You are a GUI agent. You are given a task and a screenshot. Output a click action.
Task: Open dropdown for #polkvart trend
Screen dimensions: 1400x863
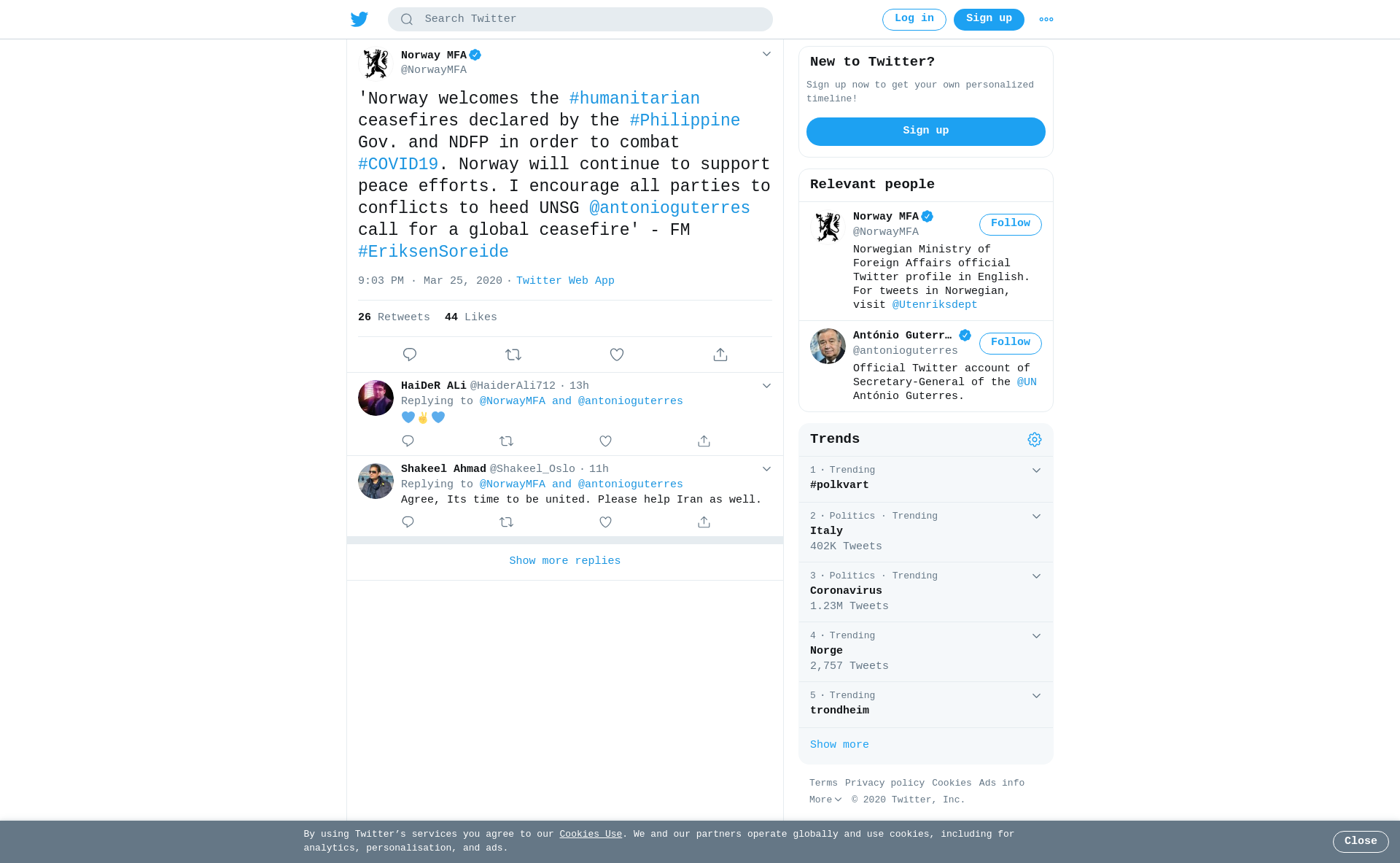click(x=1036, y=471)
